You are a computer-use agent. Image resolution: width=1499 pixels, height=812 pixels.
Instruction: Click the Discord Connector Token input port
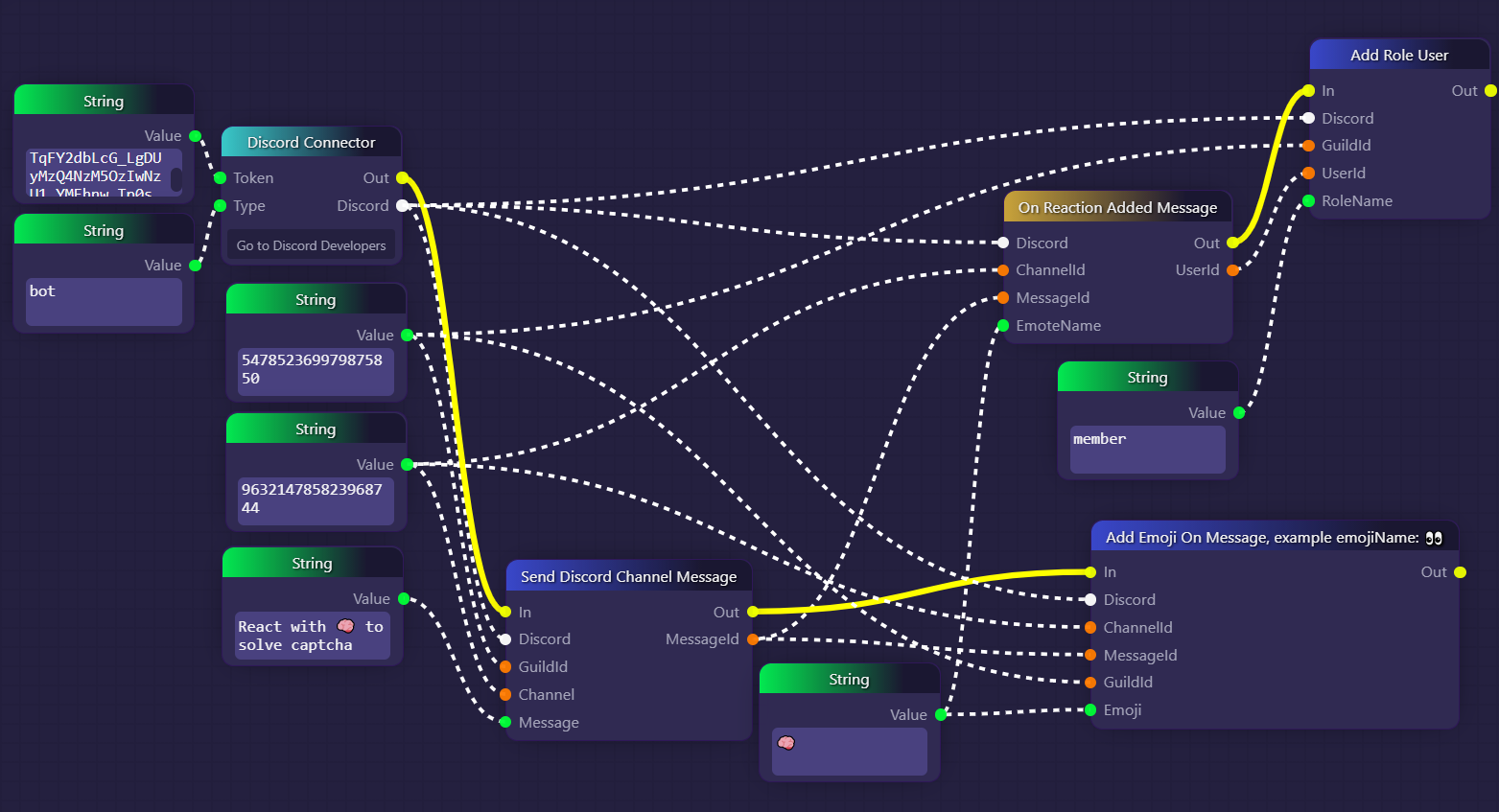220,178
